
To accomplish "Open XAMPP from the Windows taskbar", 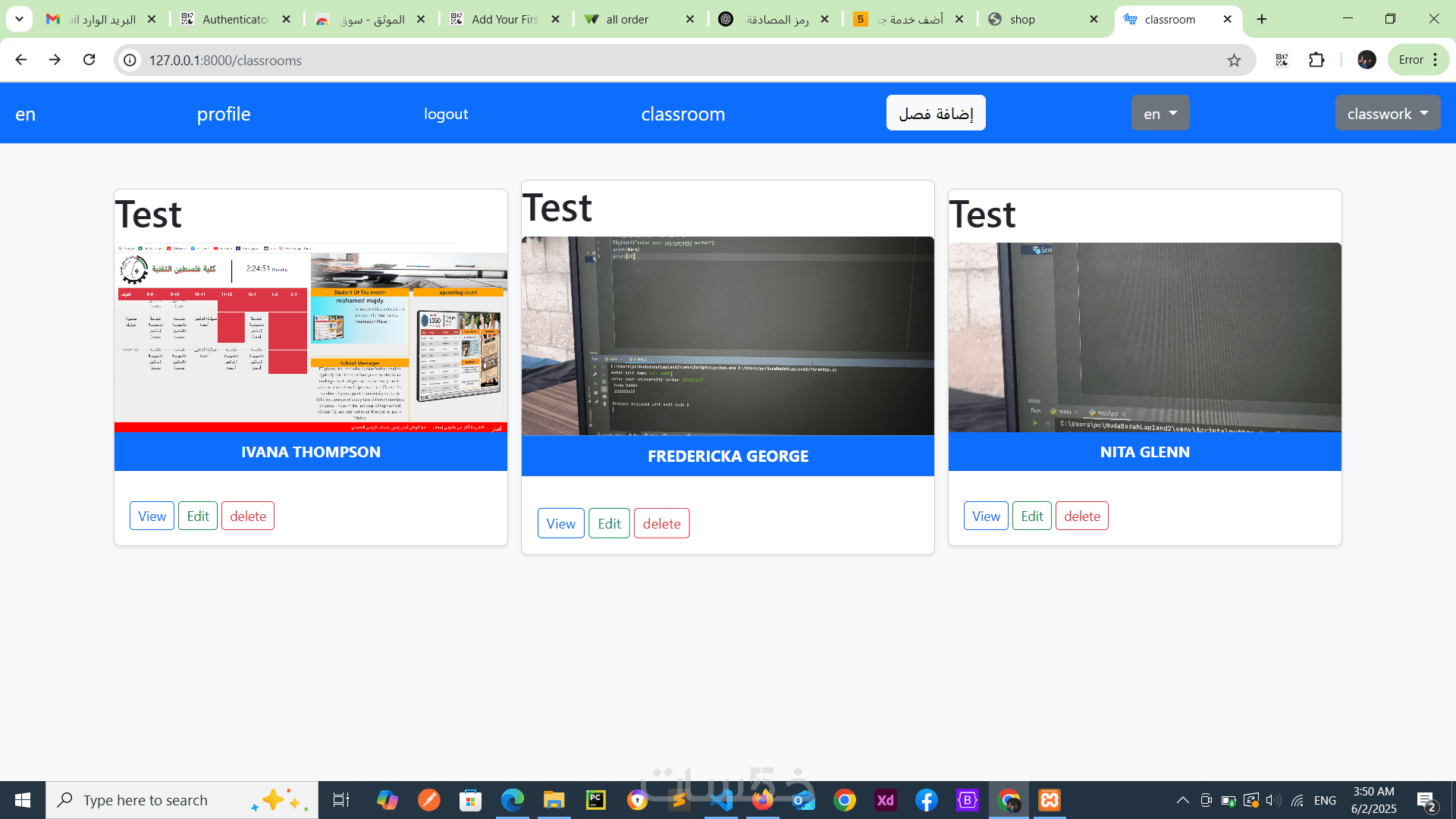I will 1050,800.
